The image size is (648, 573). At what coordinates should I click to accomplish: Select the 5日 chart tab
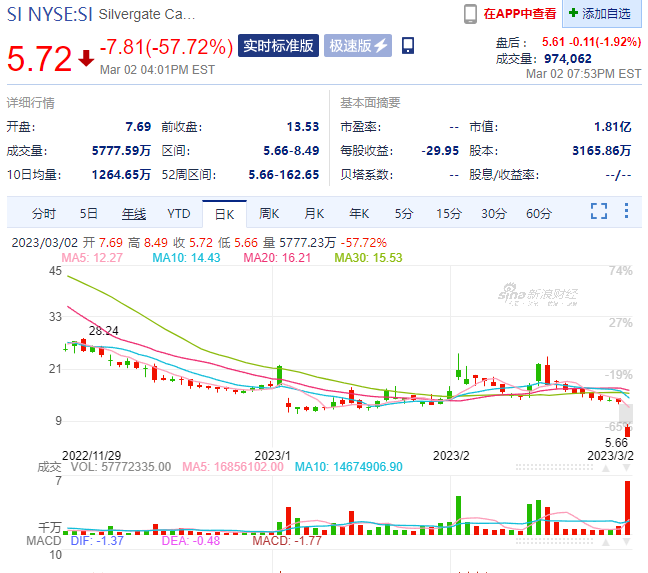tap(88, 214)
